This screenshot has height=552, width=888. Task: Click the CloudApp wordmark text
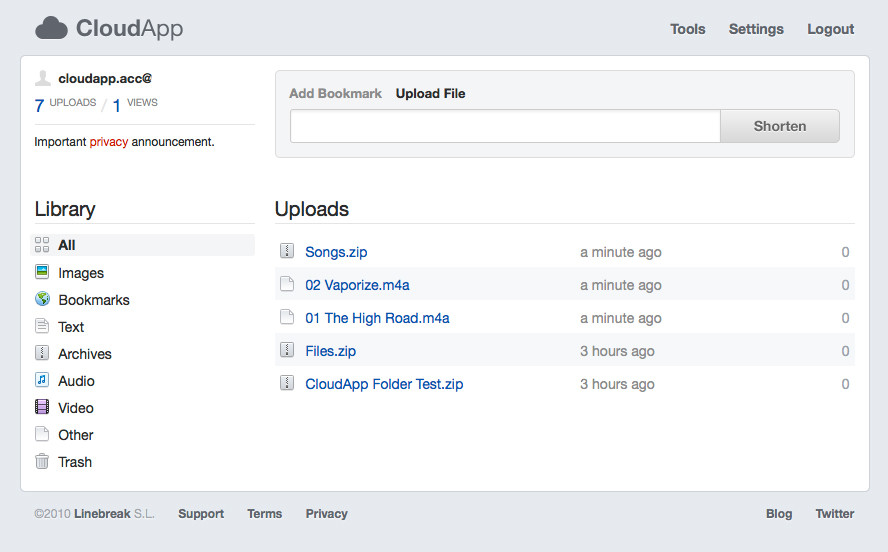coord(129,28)
